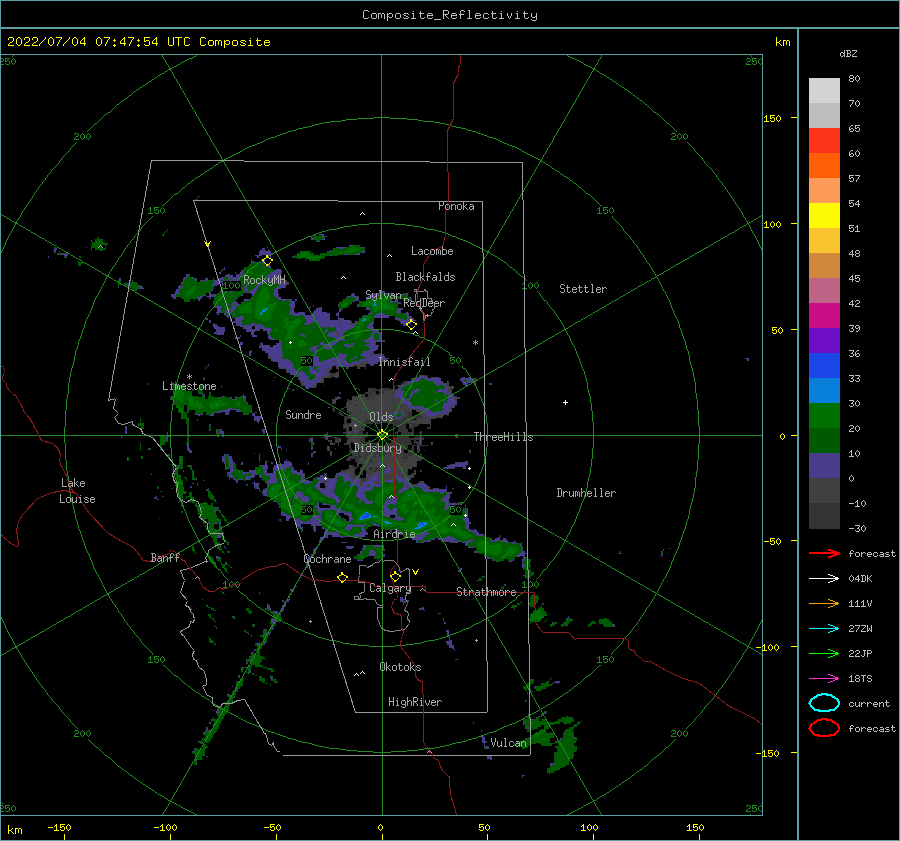
Task: Select the cyan 27ZW arrow legend icon
Action: pos(824,629)
